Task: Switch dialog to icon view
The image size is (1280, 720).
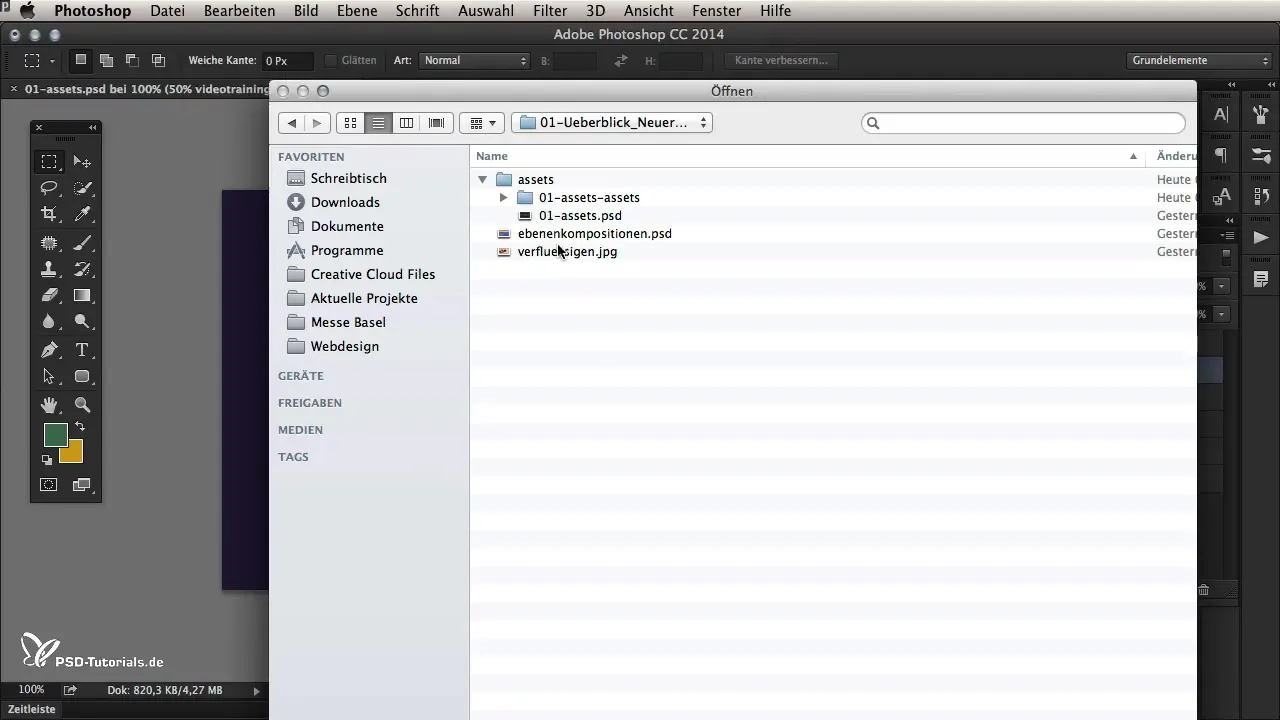Action: coord(350,123)
